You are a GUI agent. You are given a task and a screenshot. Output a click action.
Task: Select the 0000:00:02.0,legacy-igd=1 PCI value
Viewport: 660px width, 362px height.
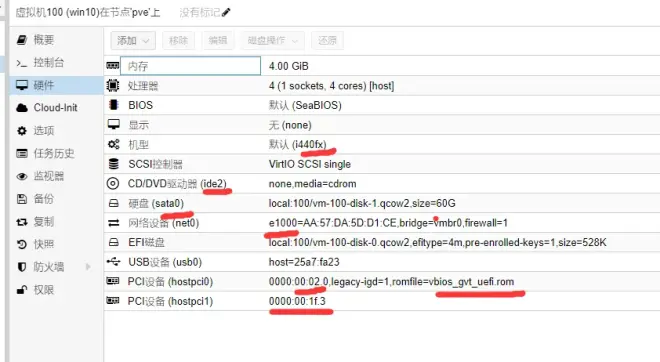391,282
